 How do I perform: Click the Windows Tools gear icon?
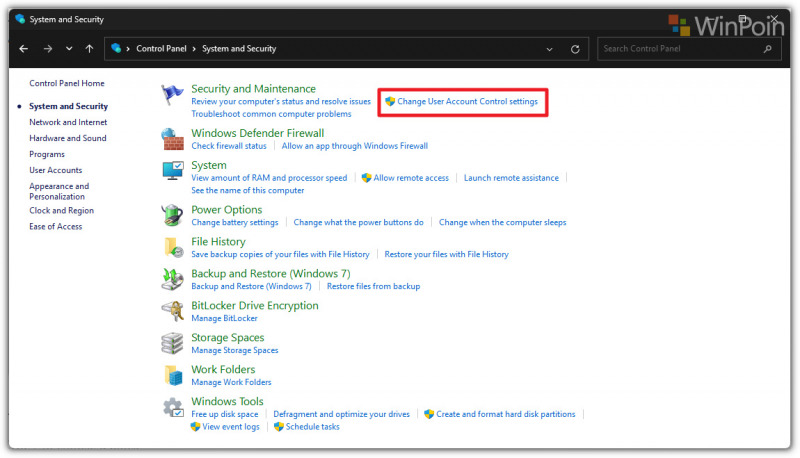click(x=173, y=408)
